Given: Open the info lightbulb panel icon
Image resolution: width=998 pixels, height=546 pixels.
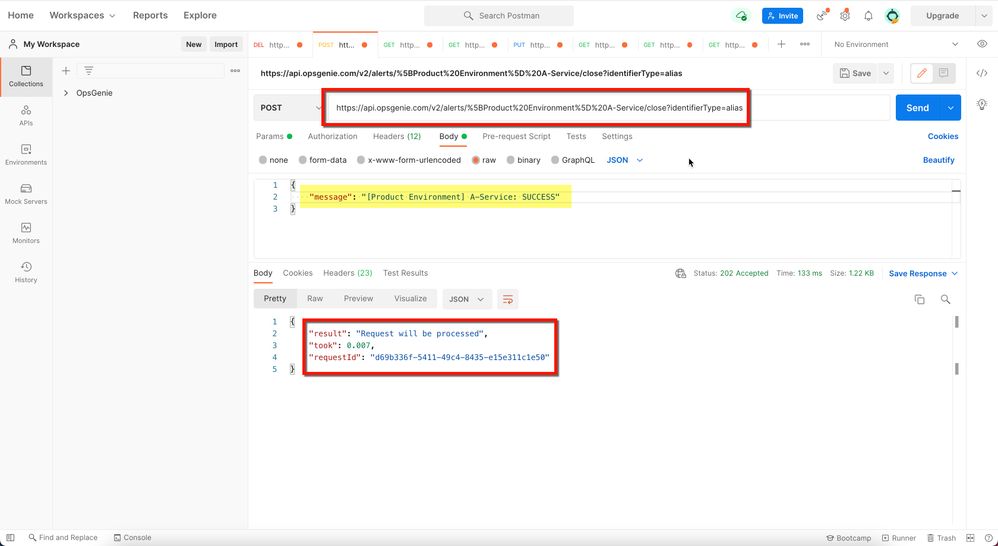Looking at the screenshot, I should coord(982,104).
